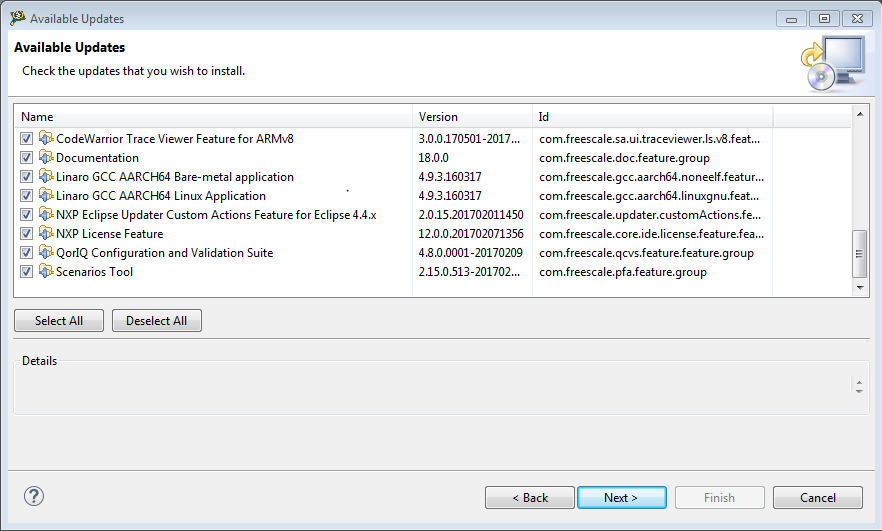Click the icon for Linaro GCC AARCH64 Bare-metal application
This screenshot has width=882, height=531.
click(x=46, y=177)
